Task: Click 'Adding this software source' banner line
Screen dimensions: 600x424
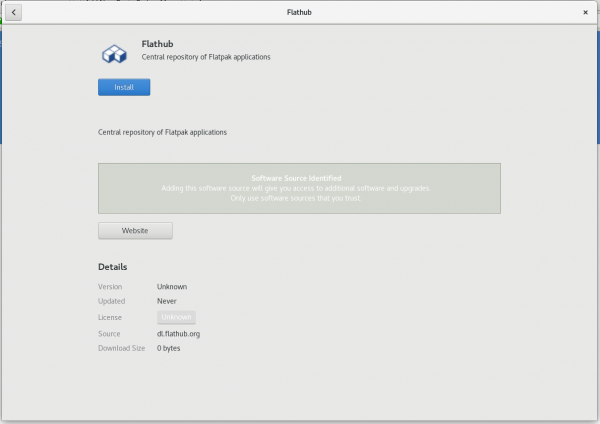Action: click(296, 188)
